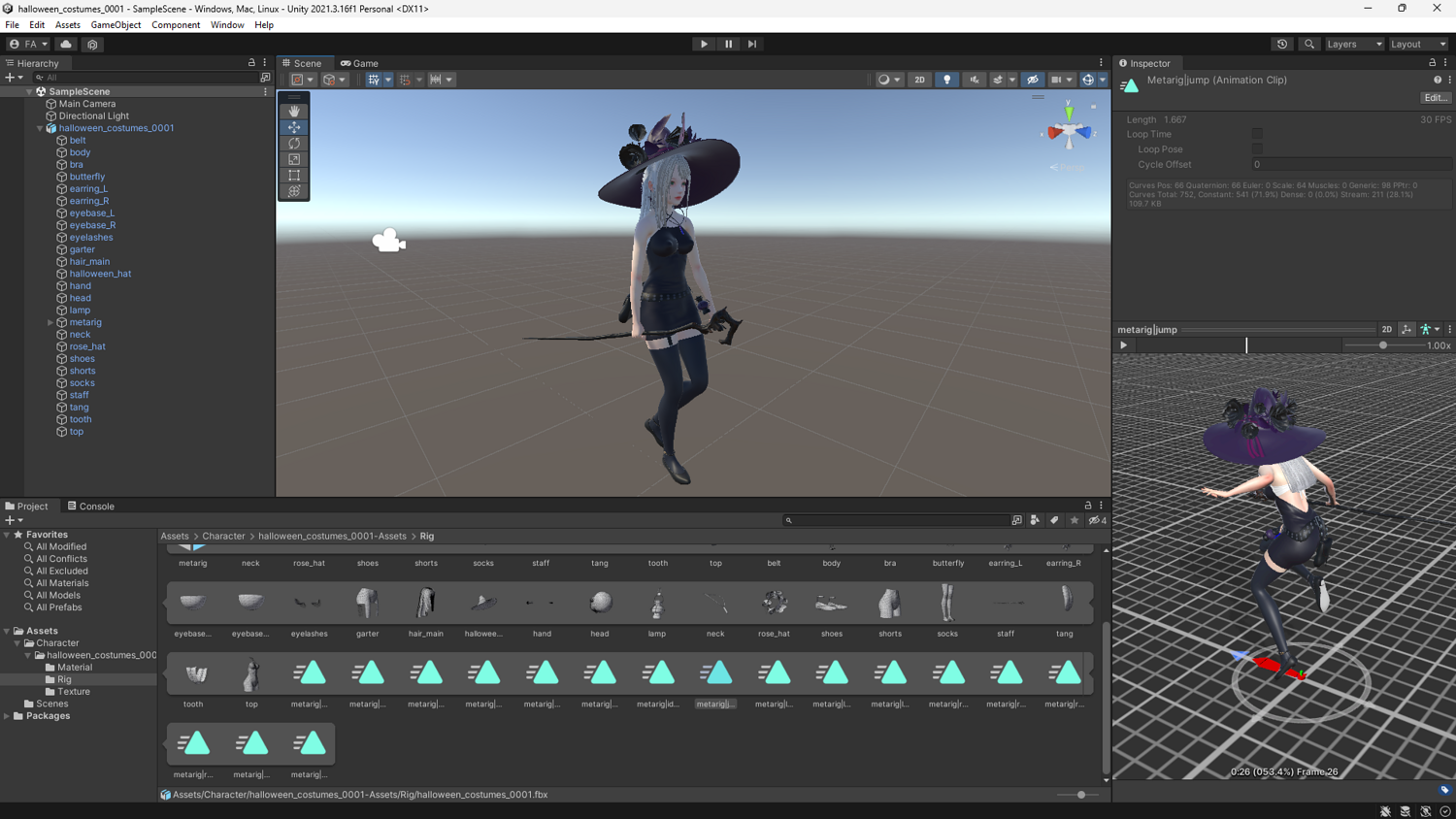Select the halloween_hat object in the Hierarchy
Viewport: 1456px width, 819px height.
coord(101,273)
